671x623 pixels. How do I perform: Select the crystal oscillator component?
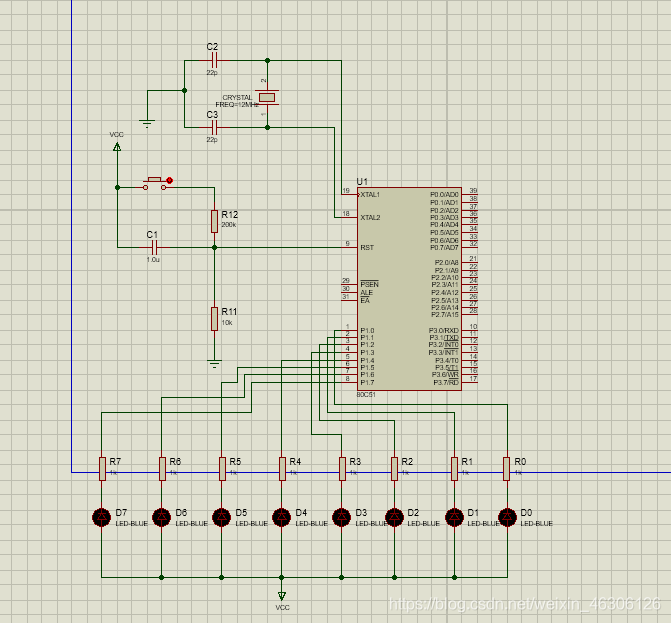click(267, 98)
